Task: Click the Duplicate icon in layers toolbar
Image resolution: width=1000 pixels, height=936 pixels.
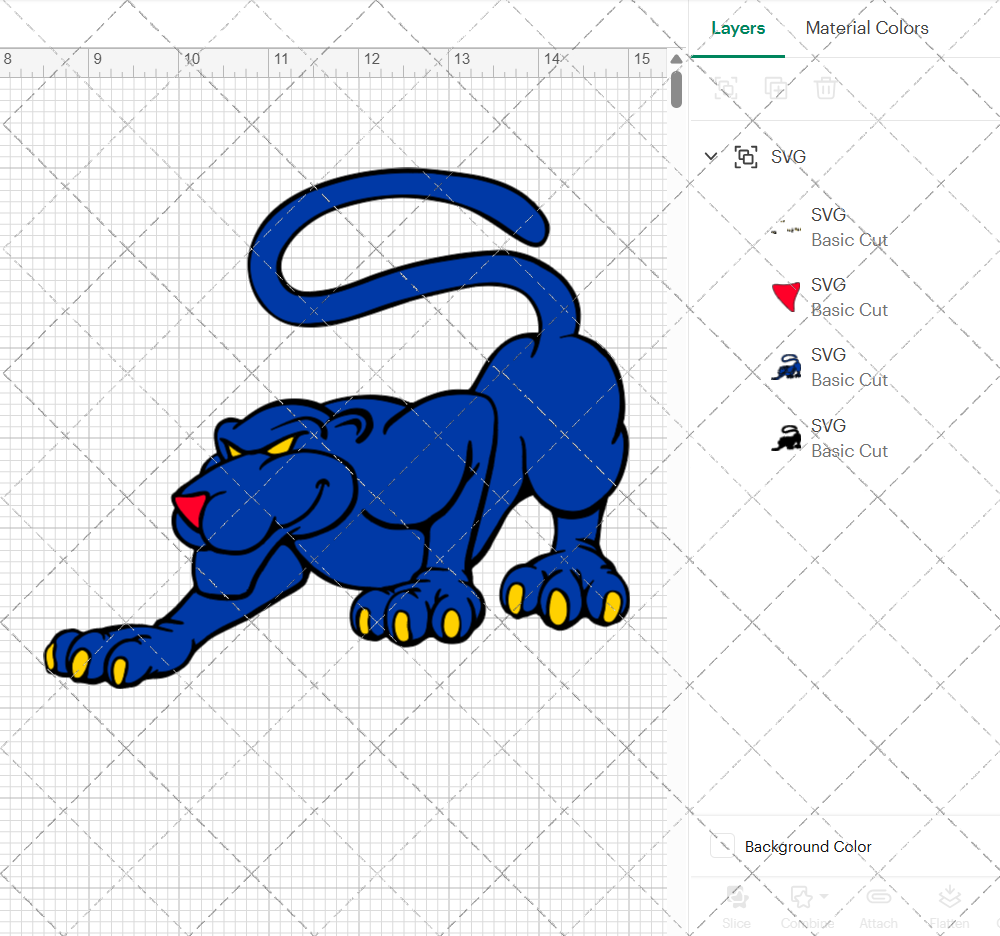Action: [776, 88]
